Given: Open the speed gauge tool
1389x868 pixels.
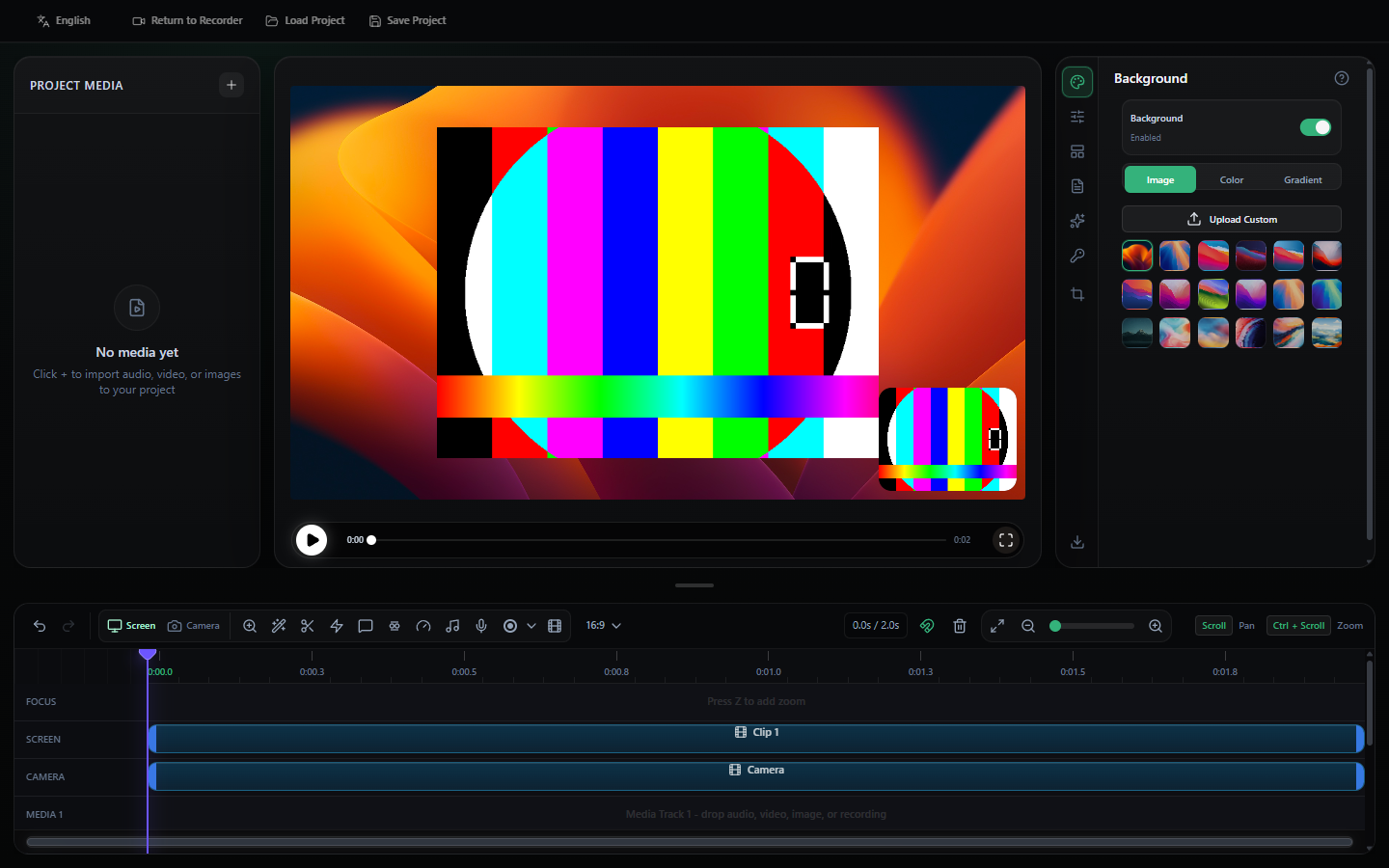Looking at the screenshot, I should (423, 626).
